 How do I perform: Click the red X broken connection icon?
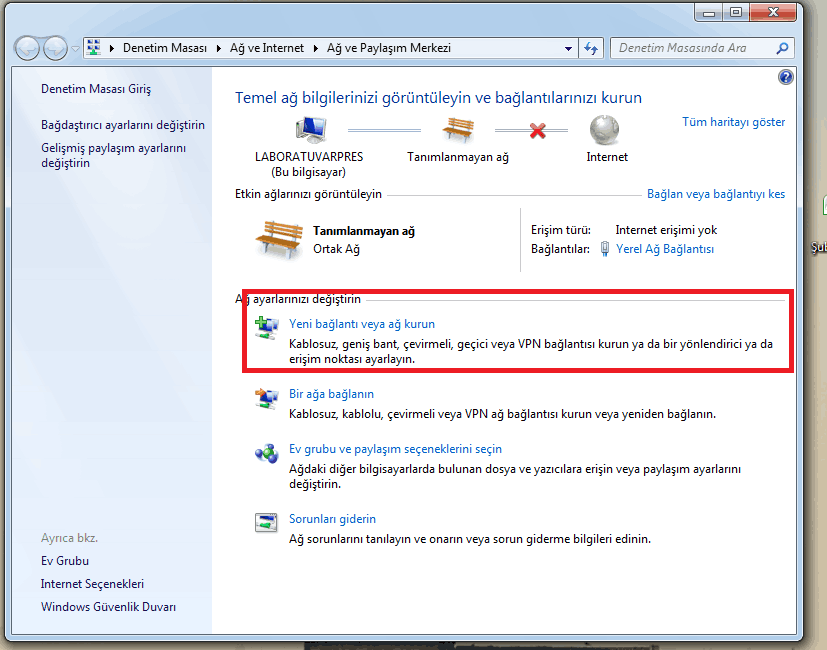click(x=537, y=130)
